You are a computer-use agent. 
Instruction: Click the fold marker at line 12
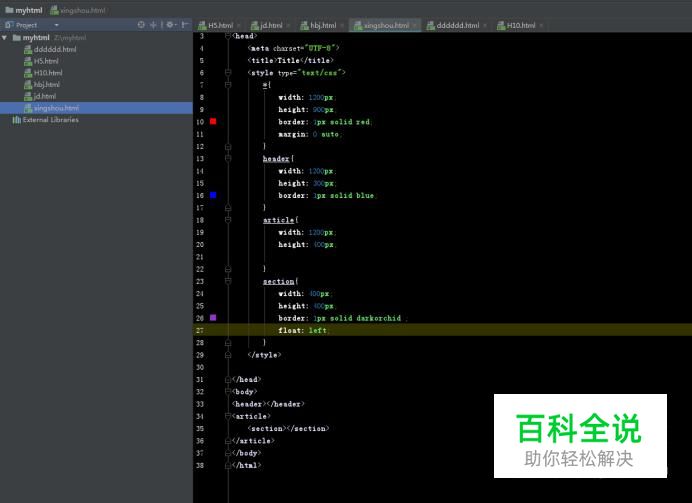[x=228, y=146]
